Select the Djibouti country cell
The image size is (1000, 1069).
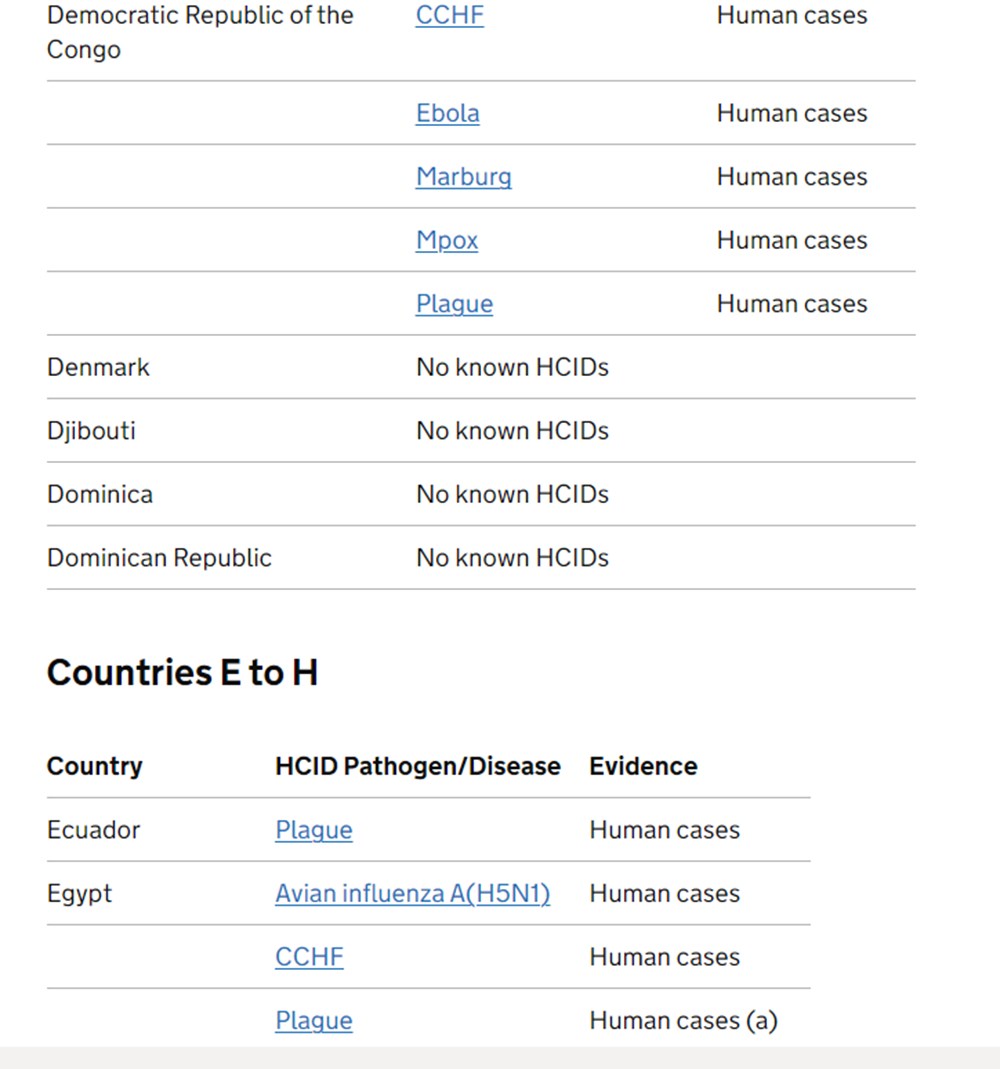(x=91, y=431)
